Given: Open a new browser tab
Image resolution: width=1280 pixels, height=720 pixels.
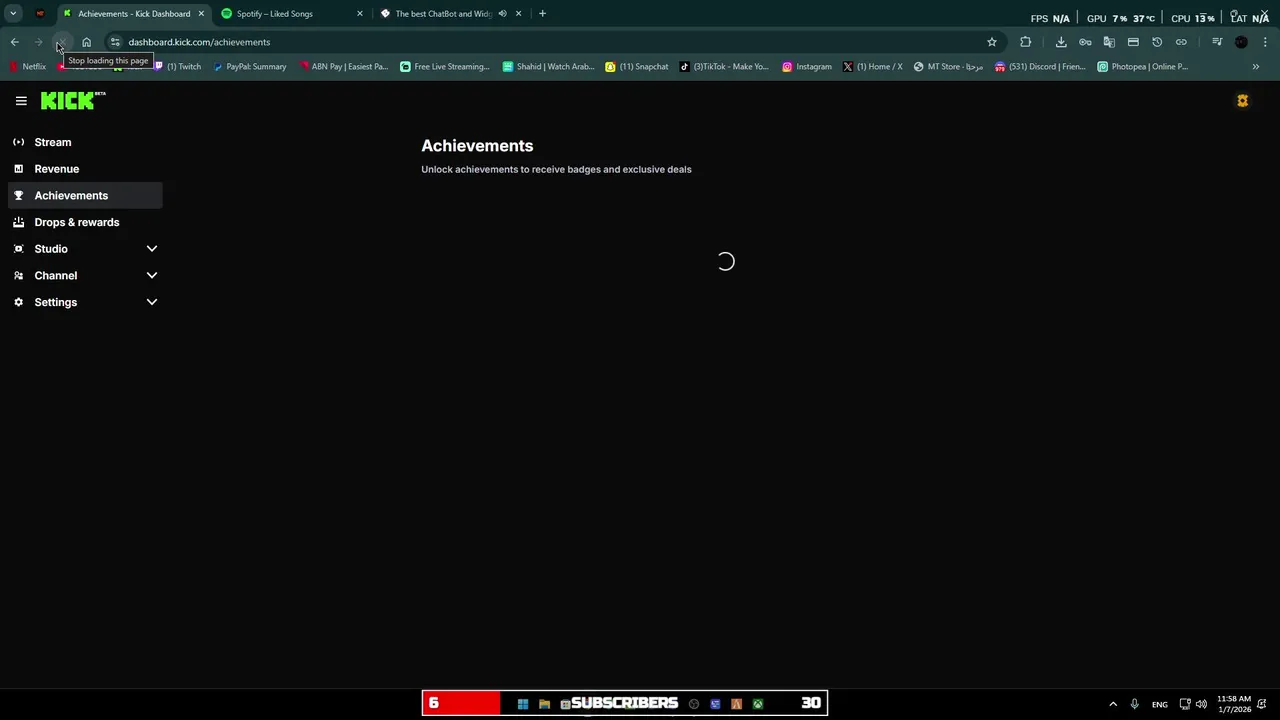Looking at the screenshot, I should tap(542, 14).
